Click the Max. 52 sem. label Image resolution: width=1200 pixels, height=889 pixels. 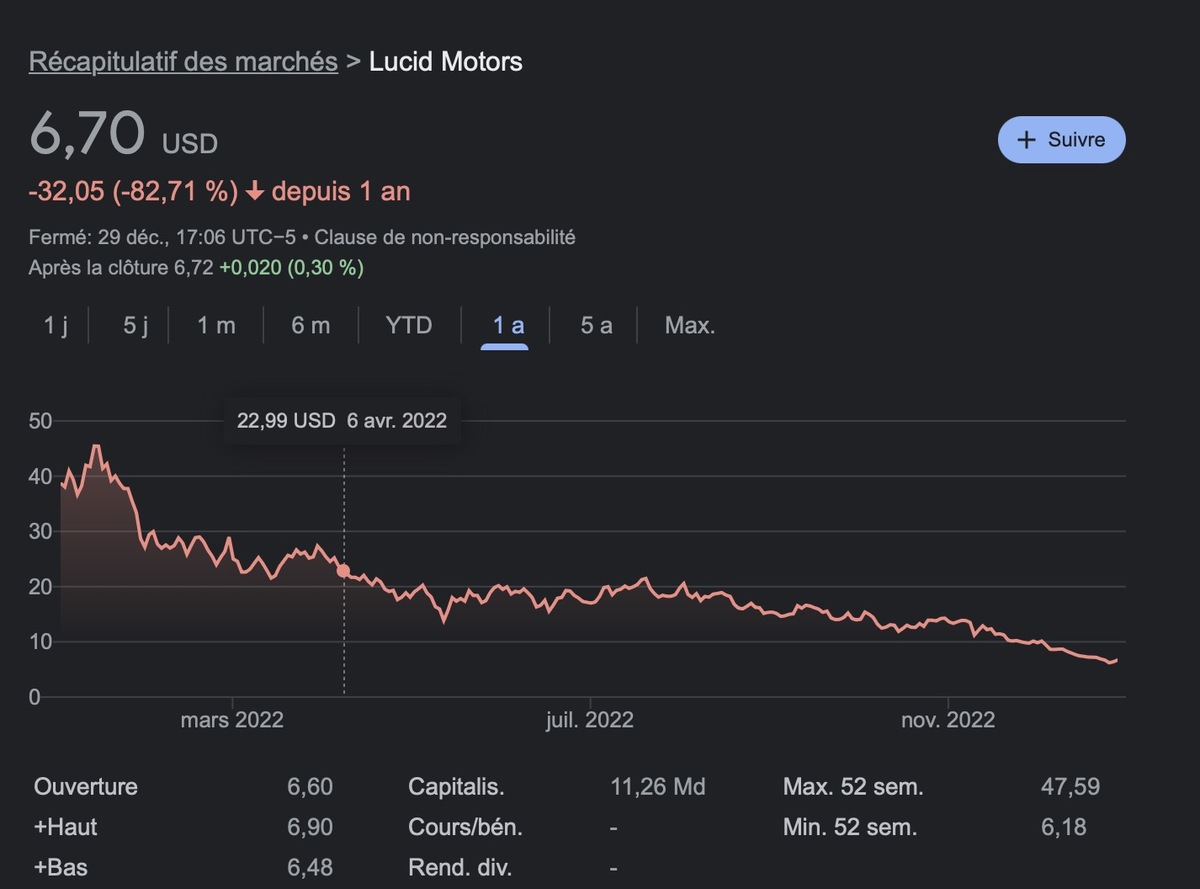tap(853, 787)
